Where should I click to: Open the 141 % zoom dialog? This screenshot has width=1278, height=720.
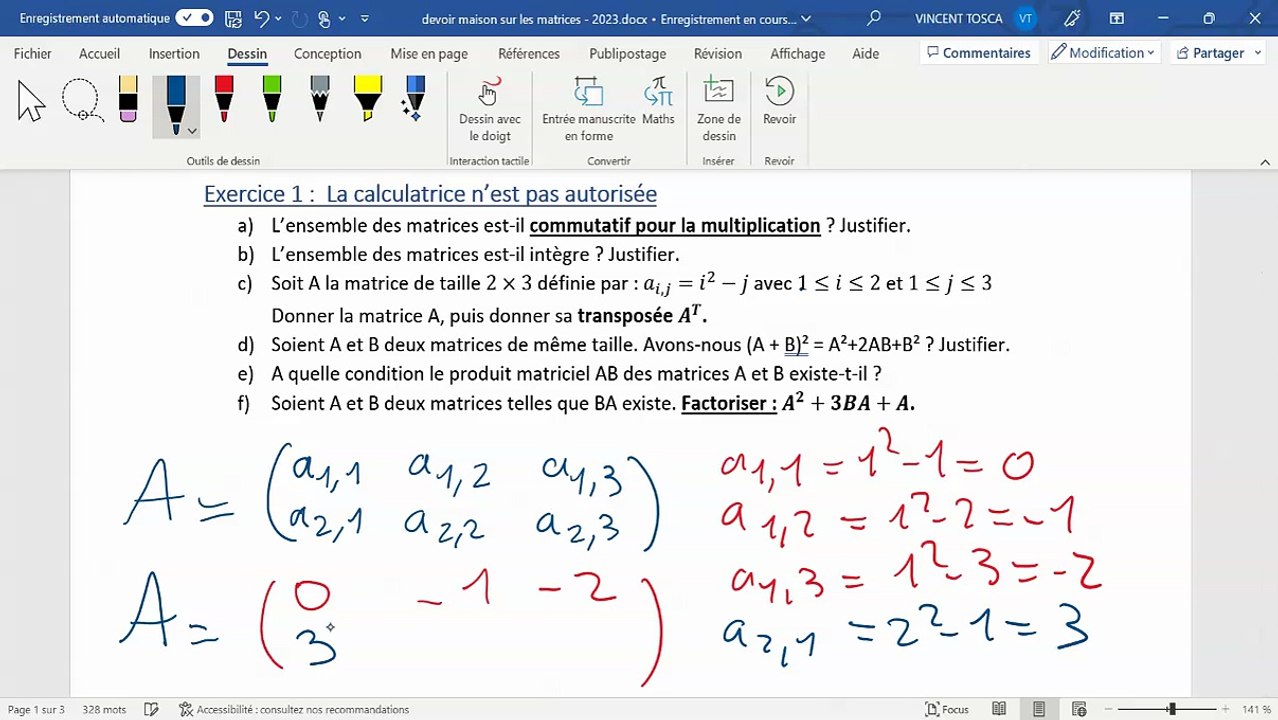click(x=1256, y=709)
